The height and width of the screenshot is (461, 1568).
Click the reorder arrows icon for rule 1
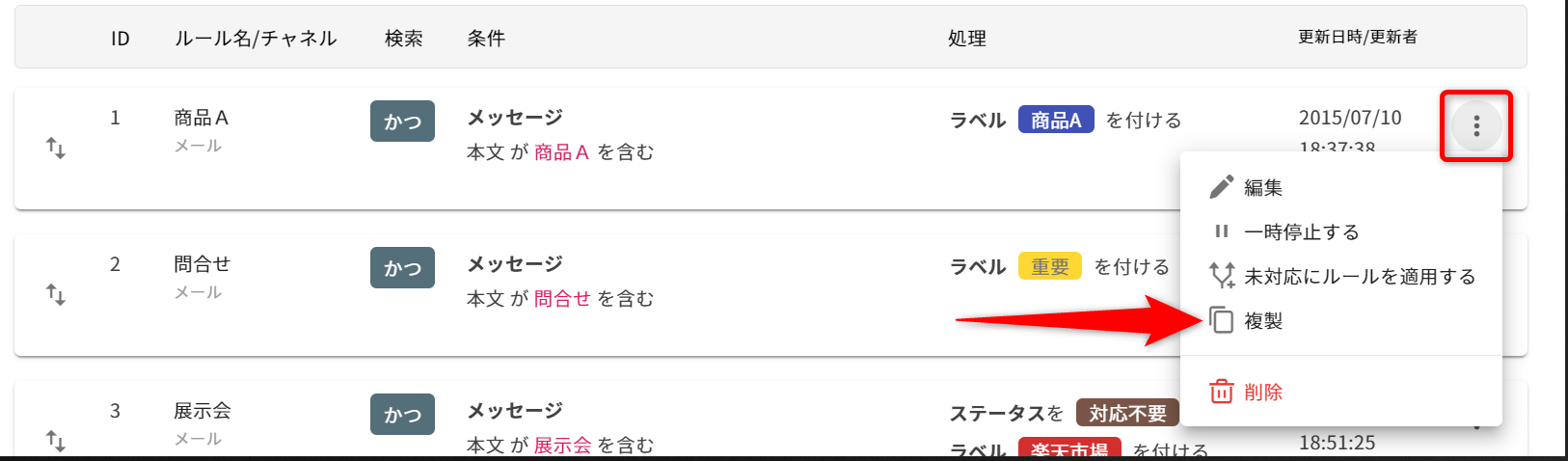pyautogui.click(x=56, y=149)
